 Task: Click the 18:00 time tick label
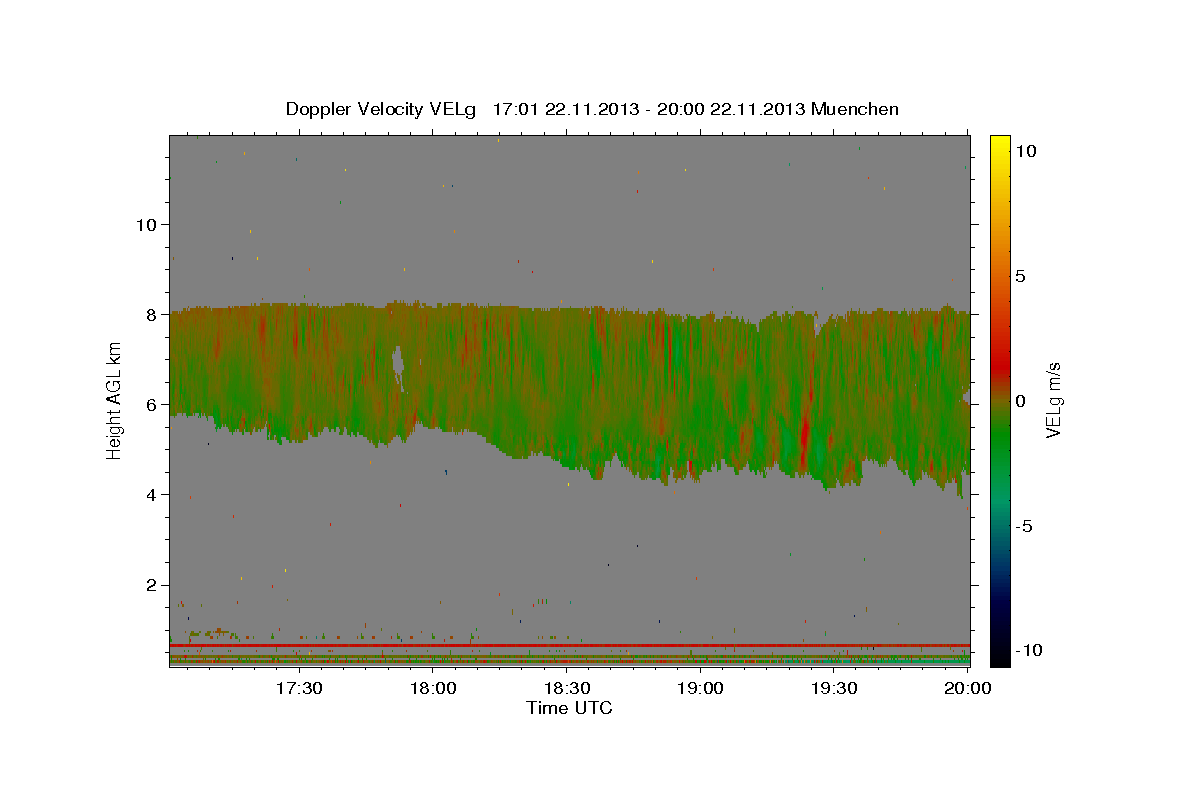pyautogui.click(x=435, y=689)
